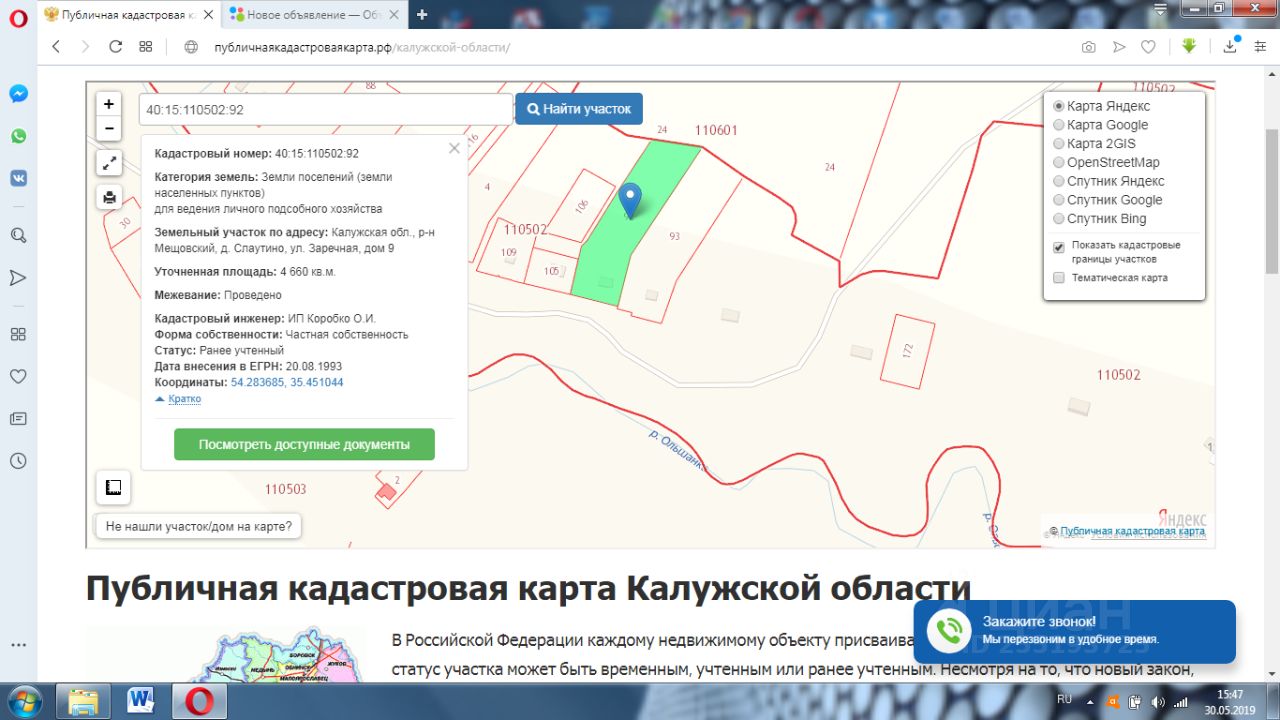Open the sidebar three-dots settings
This screenshot has height=720, width=1280.
click(x=18, y=646)
